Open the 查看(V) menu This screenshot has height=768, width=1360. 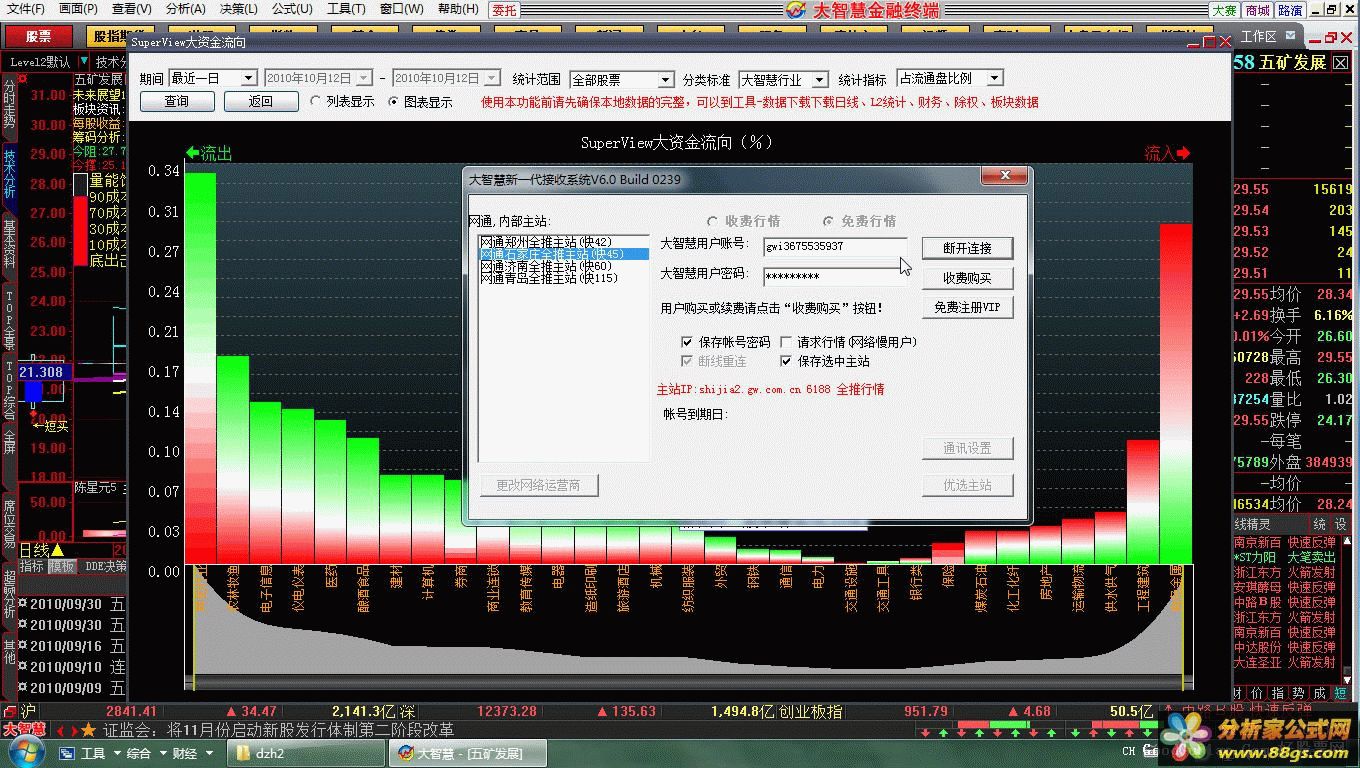coord(132,9)
